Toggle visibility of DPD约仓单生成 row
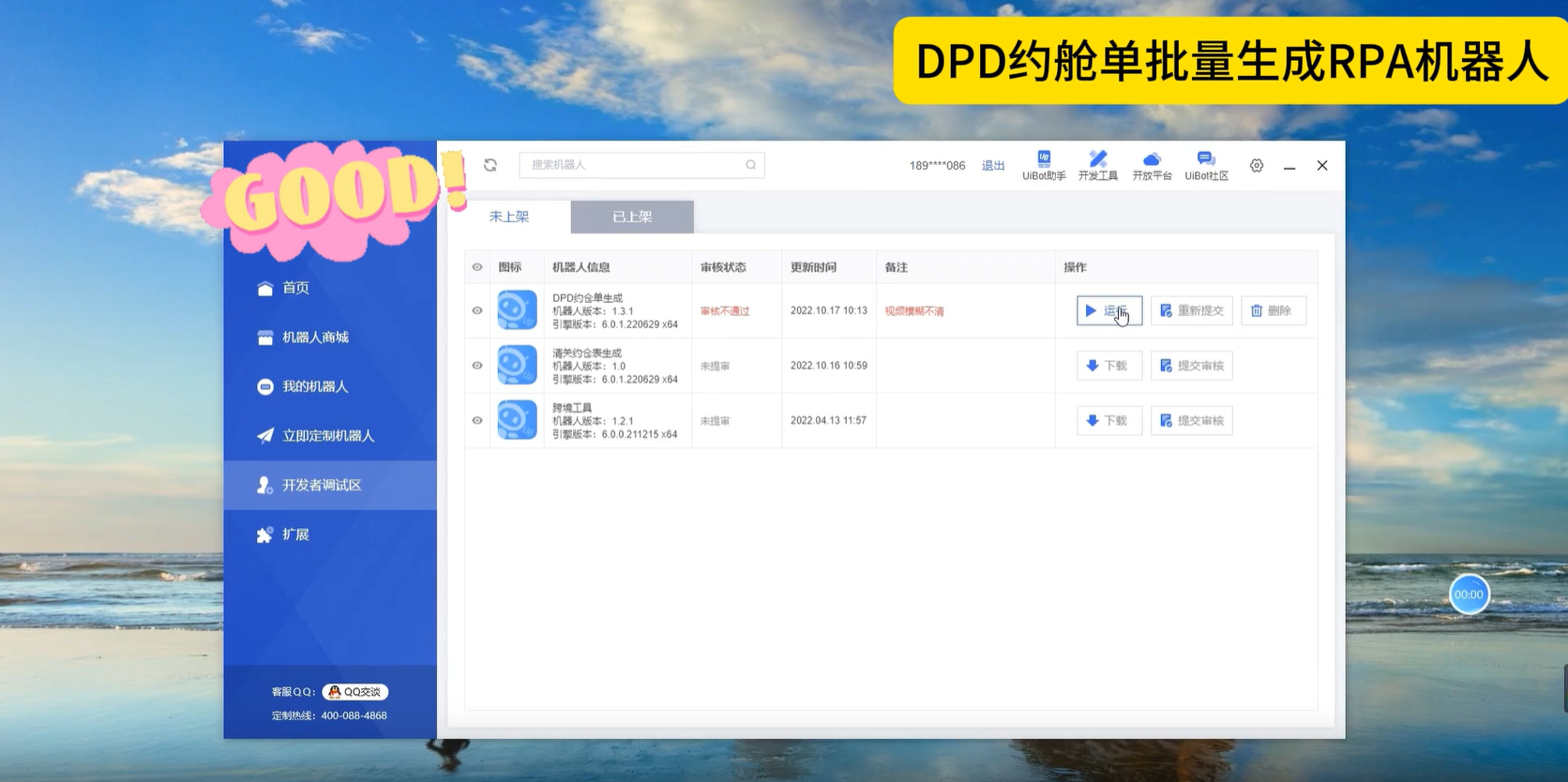 pyautogui.click(x=477, y=310)
